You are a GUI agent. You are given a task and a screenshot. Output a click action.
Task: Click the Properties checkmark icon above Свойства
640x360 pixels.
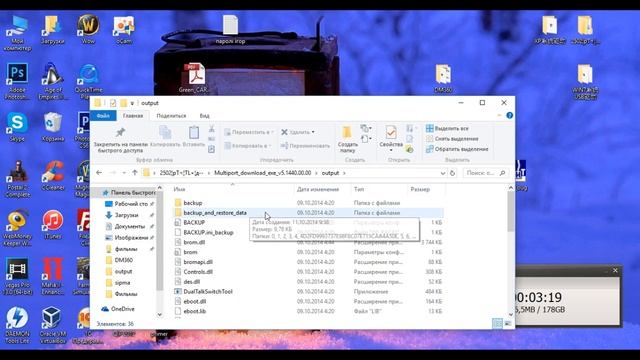point(391,132)
